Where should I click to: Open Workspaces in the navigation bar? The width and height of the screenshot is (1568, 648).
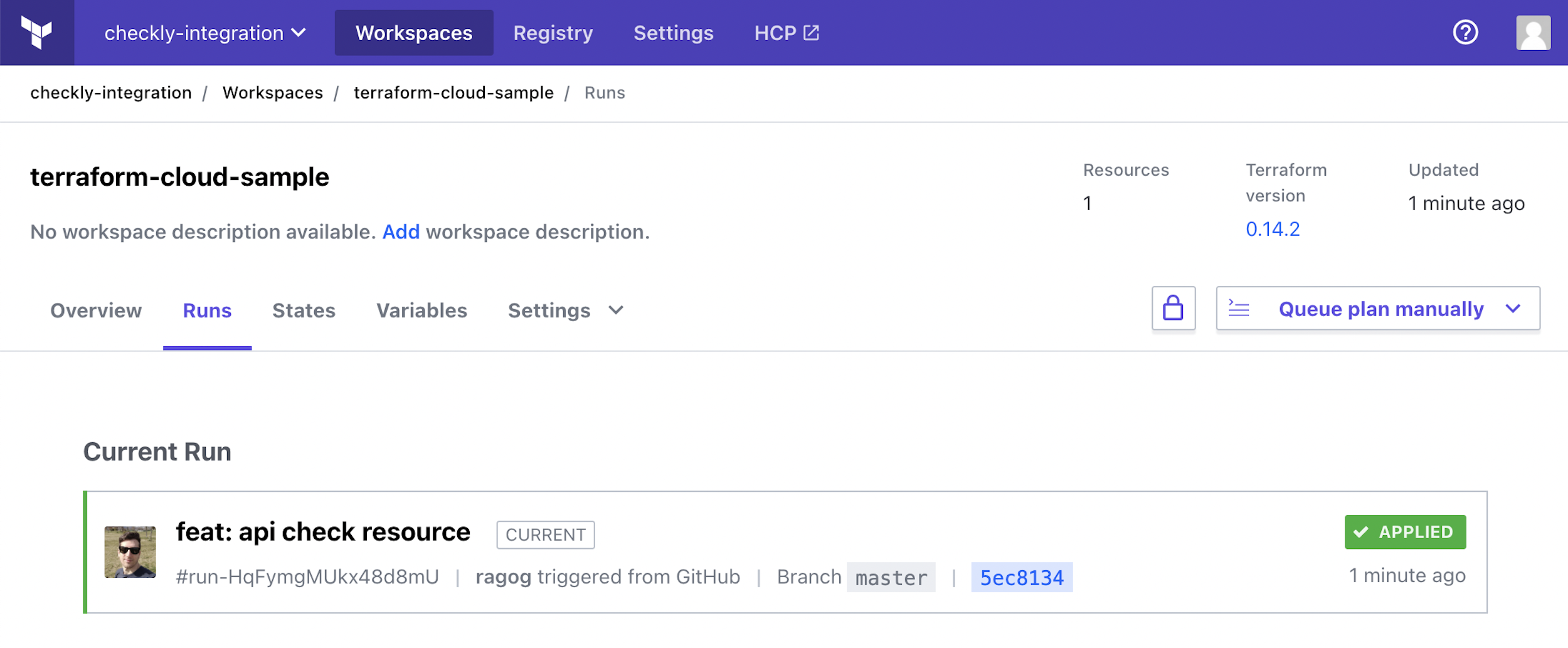coord(413,32)
